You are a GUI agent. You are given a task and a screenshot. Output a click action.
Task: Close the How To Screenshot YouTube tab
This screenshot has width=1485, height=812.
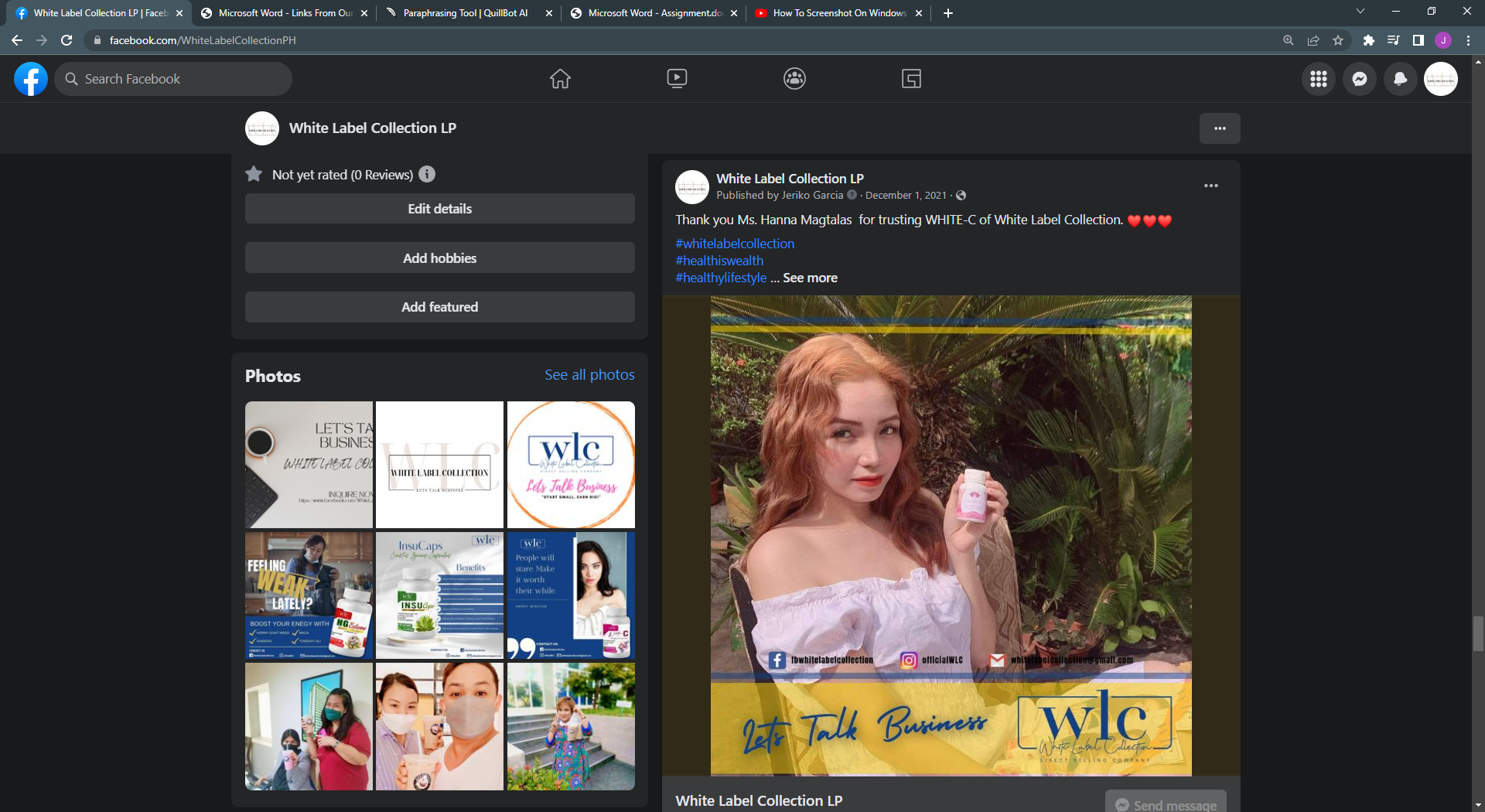point(919,13)
